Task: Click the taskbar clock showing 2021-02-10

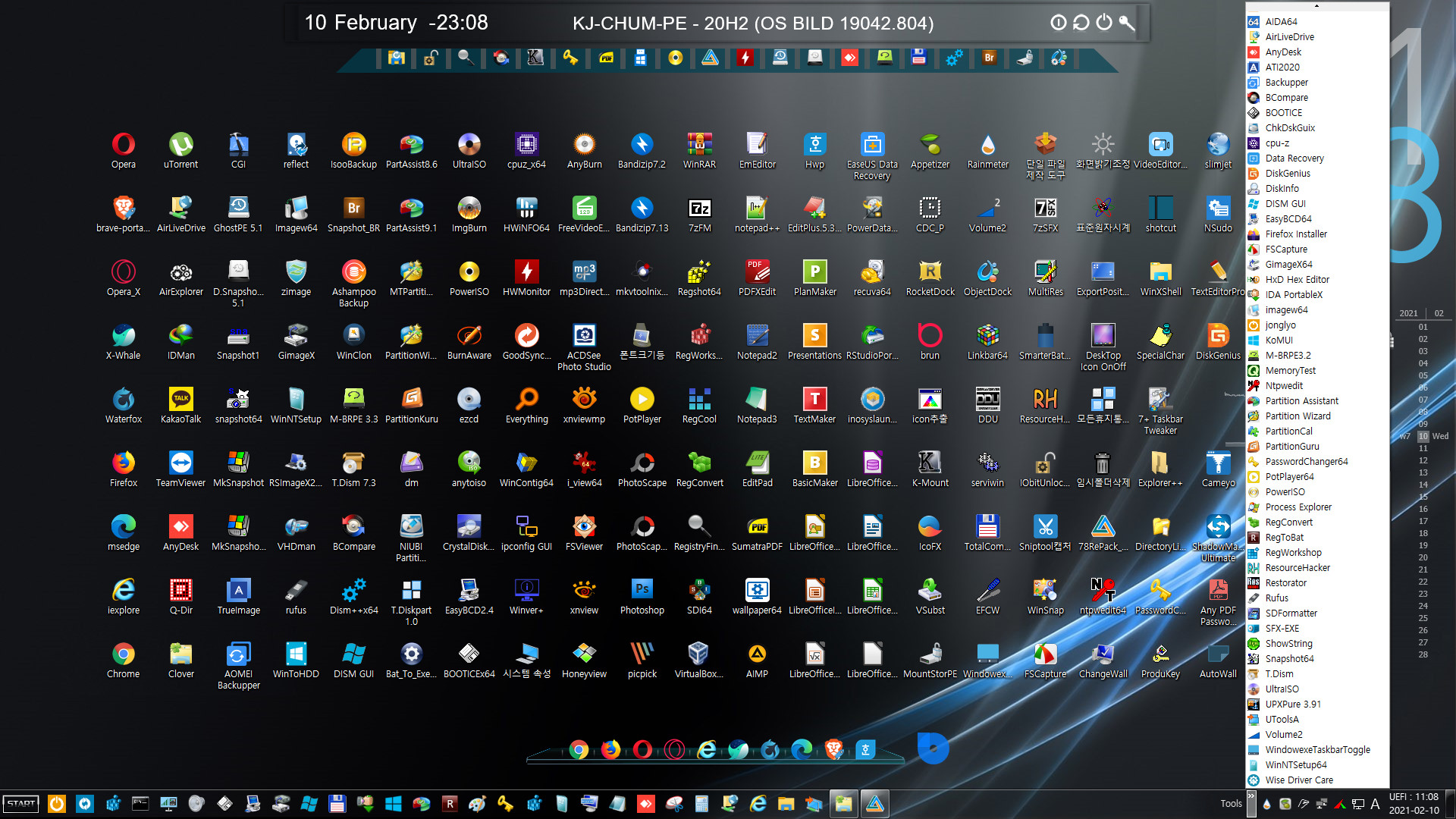Action: (x=1414, y=804)
